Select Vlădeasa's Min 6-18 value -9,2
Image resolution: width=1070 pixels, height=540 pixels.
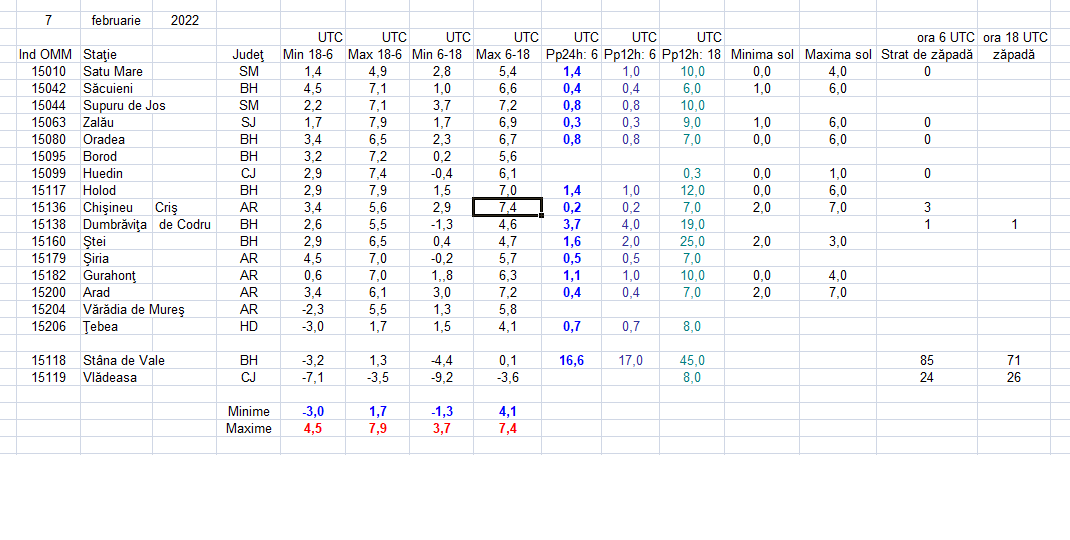(442, 378)
